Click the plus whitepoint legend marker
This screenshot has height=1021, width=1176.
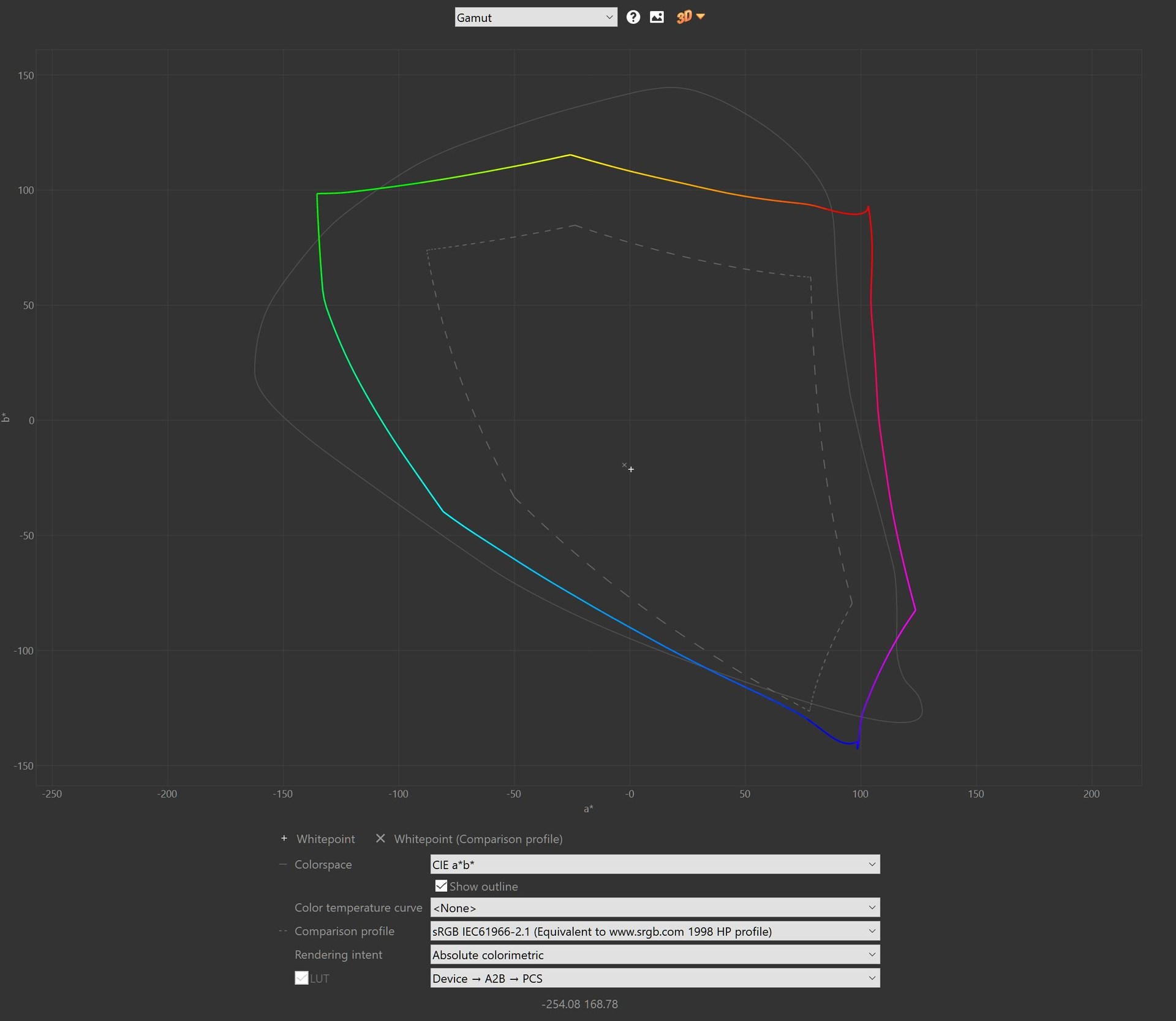pyautogui.click(x=284, y=838)
